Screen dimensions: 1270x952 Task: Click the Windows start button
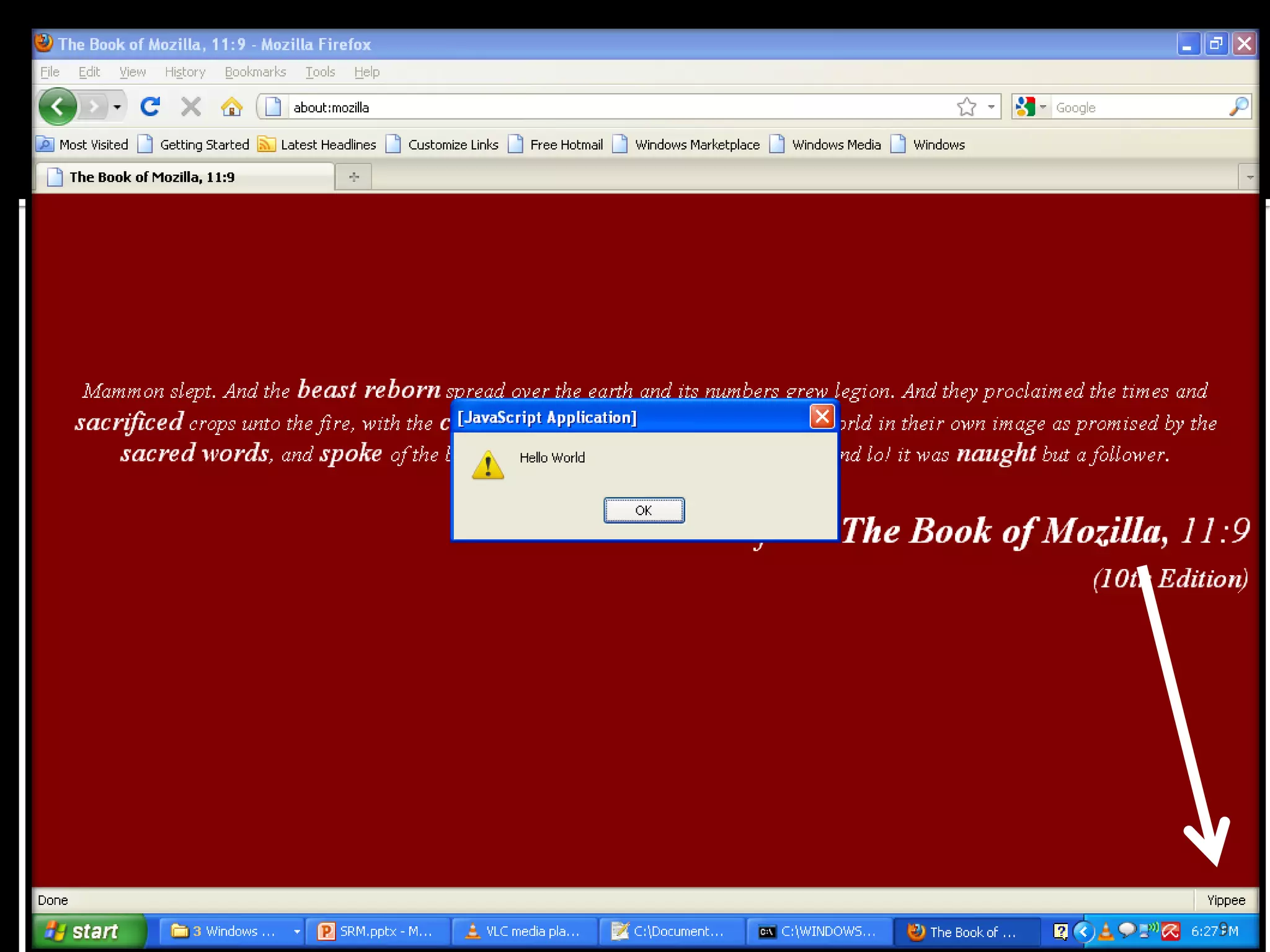point(87,931)
